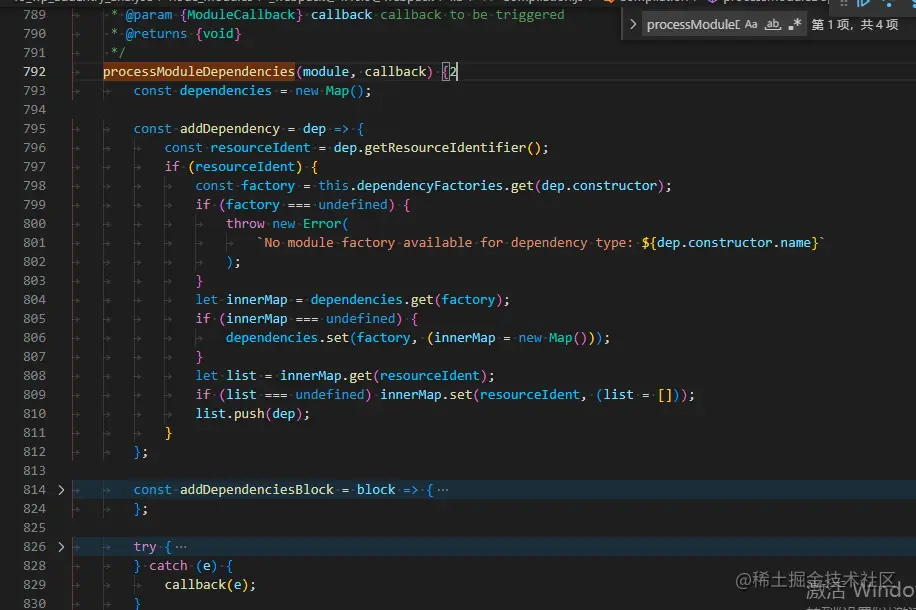
Task: Click 'innerMap.set' on line 809
Action: coord(426,395)
